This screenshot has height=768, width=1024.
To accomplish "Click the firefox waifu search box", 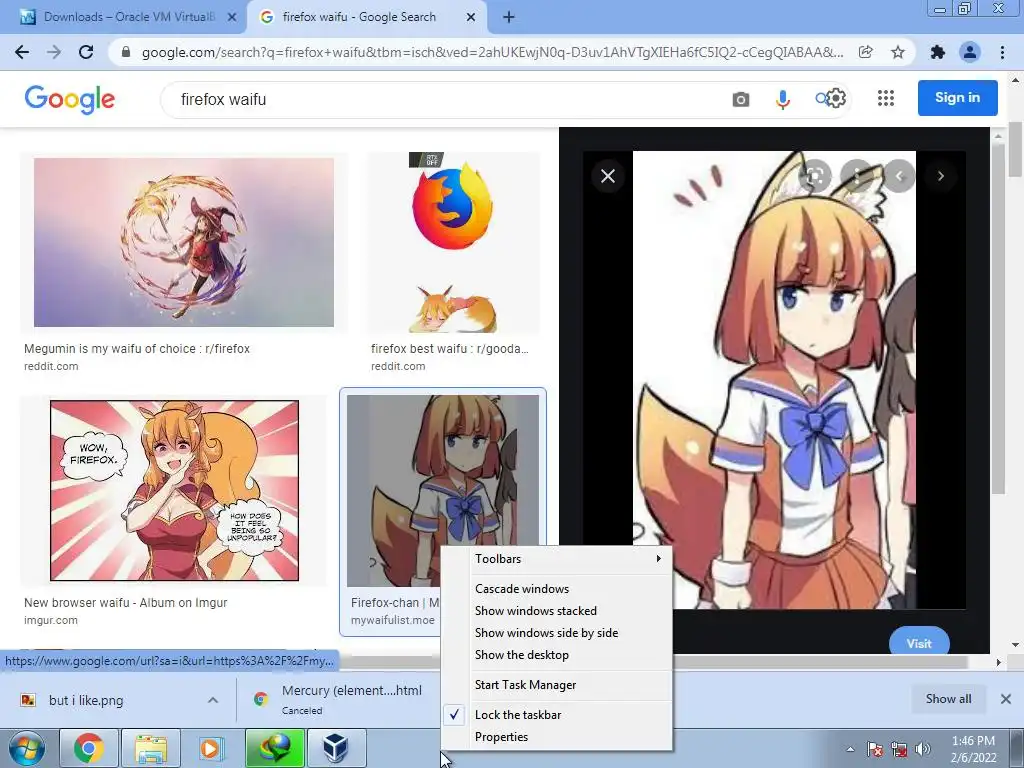I will tap(444, 99).
